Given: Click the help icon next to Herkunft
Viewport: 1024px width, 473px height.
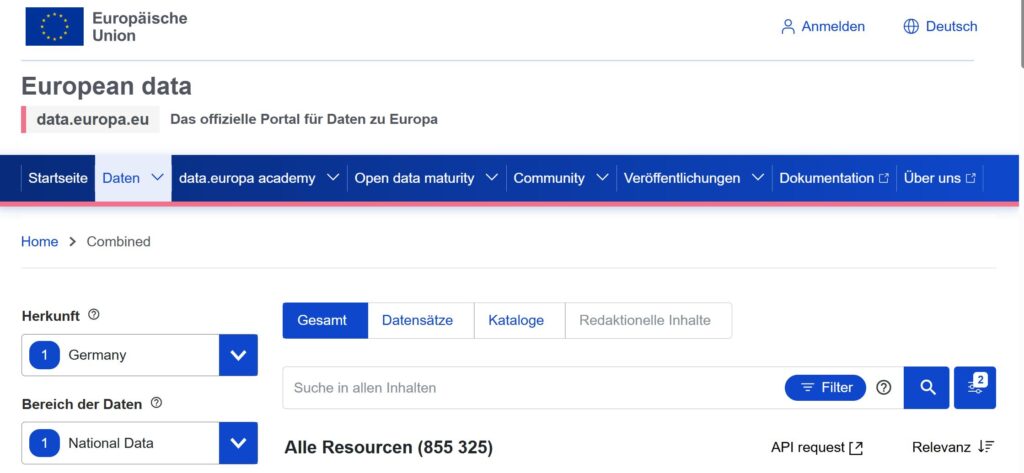Looking at the screenshot, I should tap(94, 315).
